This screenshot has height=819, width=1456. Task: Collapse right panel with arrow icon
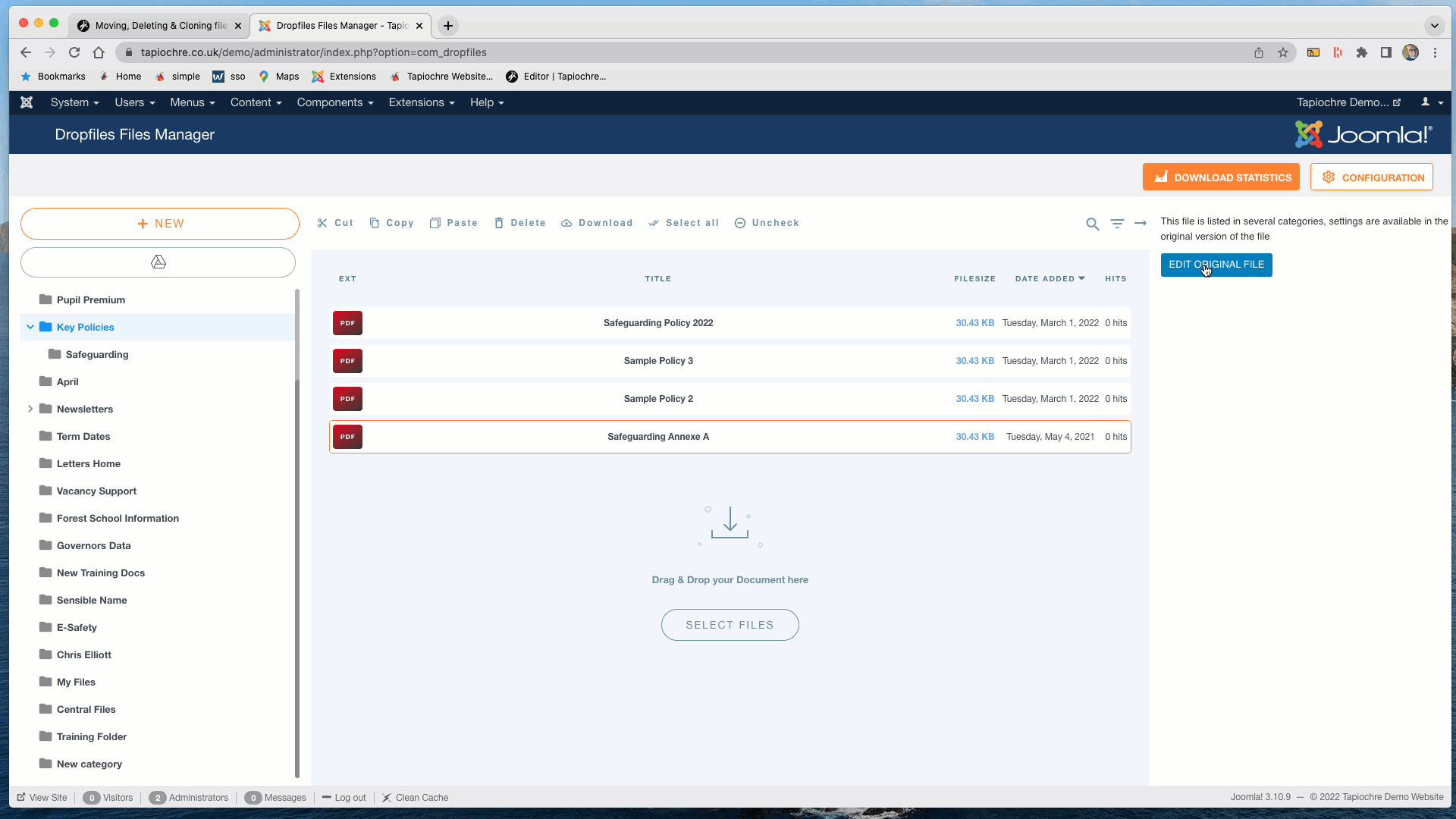click(x=1141, y=223)
